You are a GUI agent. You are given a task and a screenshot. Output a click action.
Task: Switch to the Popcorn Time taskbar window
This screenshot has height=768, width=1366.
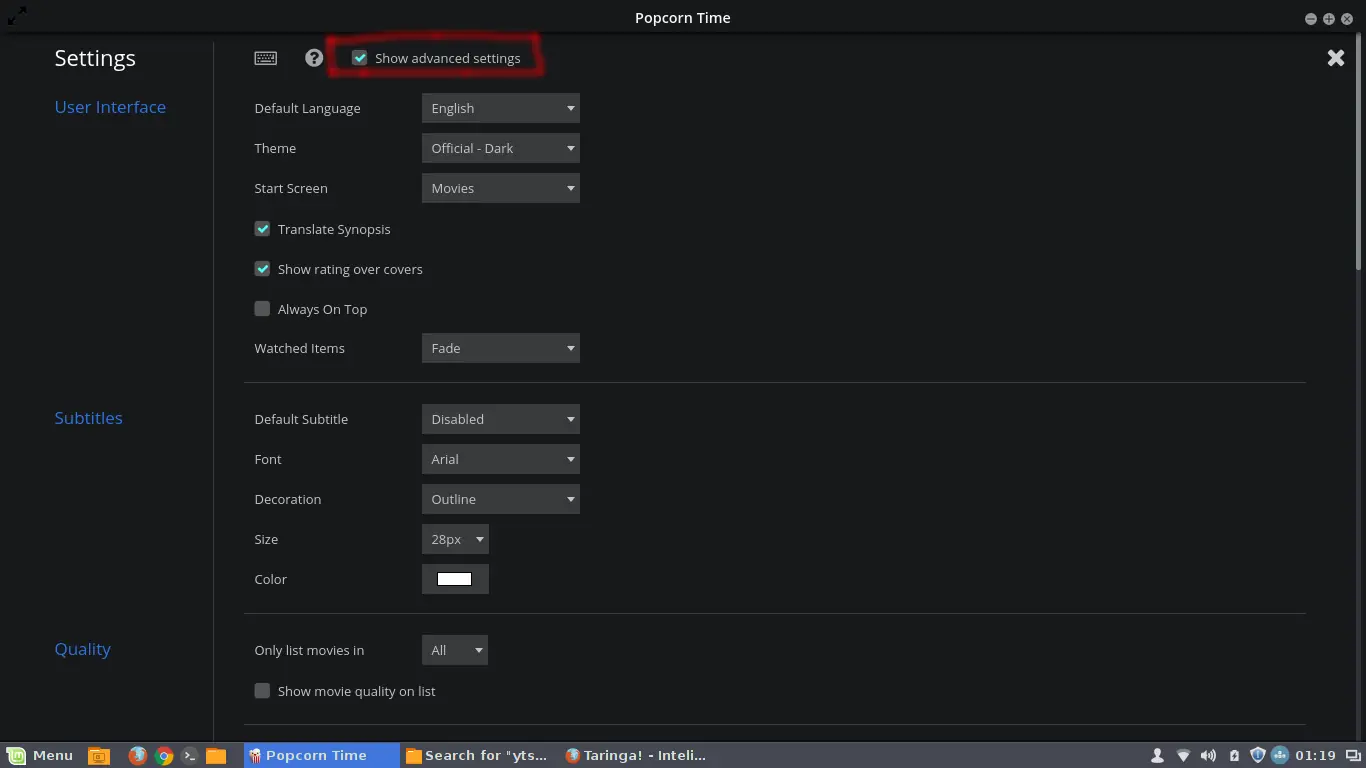point(321,756)
